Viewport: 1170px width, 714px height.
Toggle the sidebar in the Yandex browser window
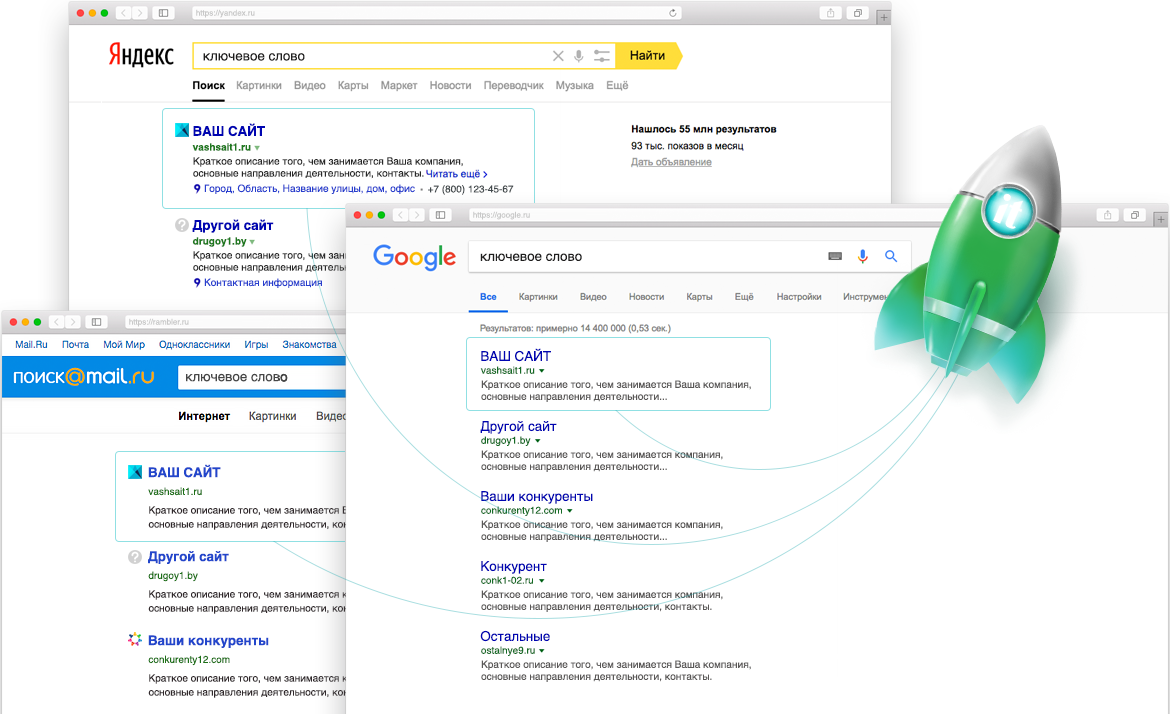coord(163,13)
